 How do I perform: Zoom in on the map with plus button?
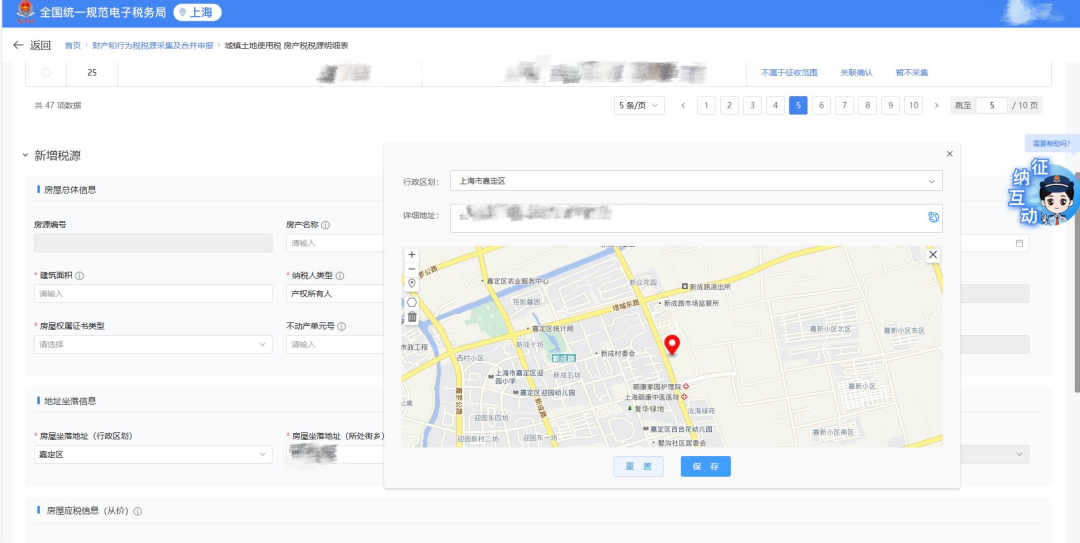point(411,255)
